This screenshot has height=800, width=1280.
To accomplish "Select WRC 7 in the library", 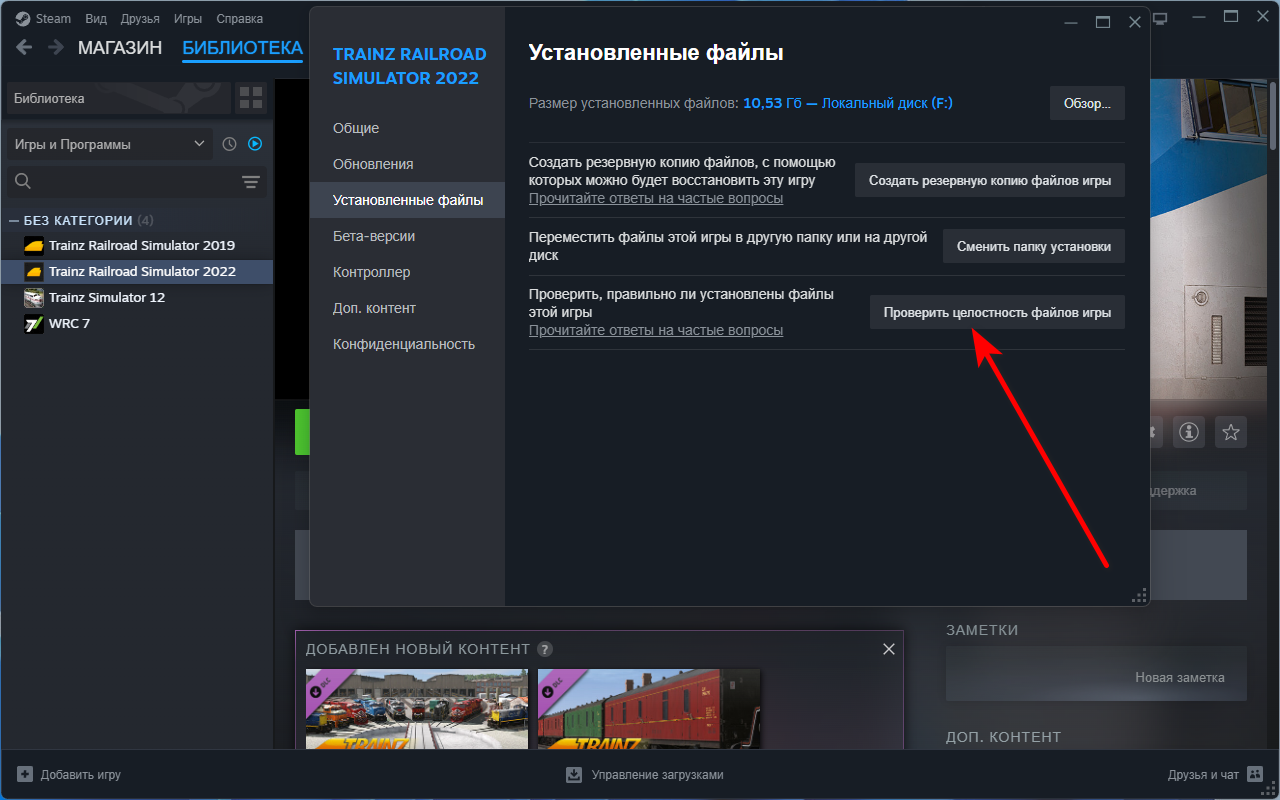I will [x=70, y=324].
